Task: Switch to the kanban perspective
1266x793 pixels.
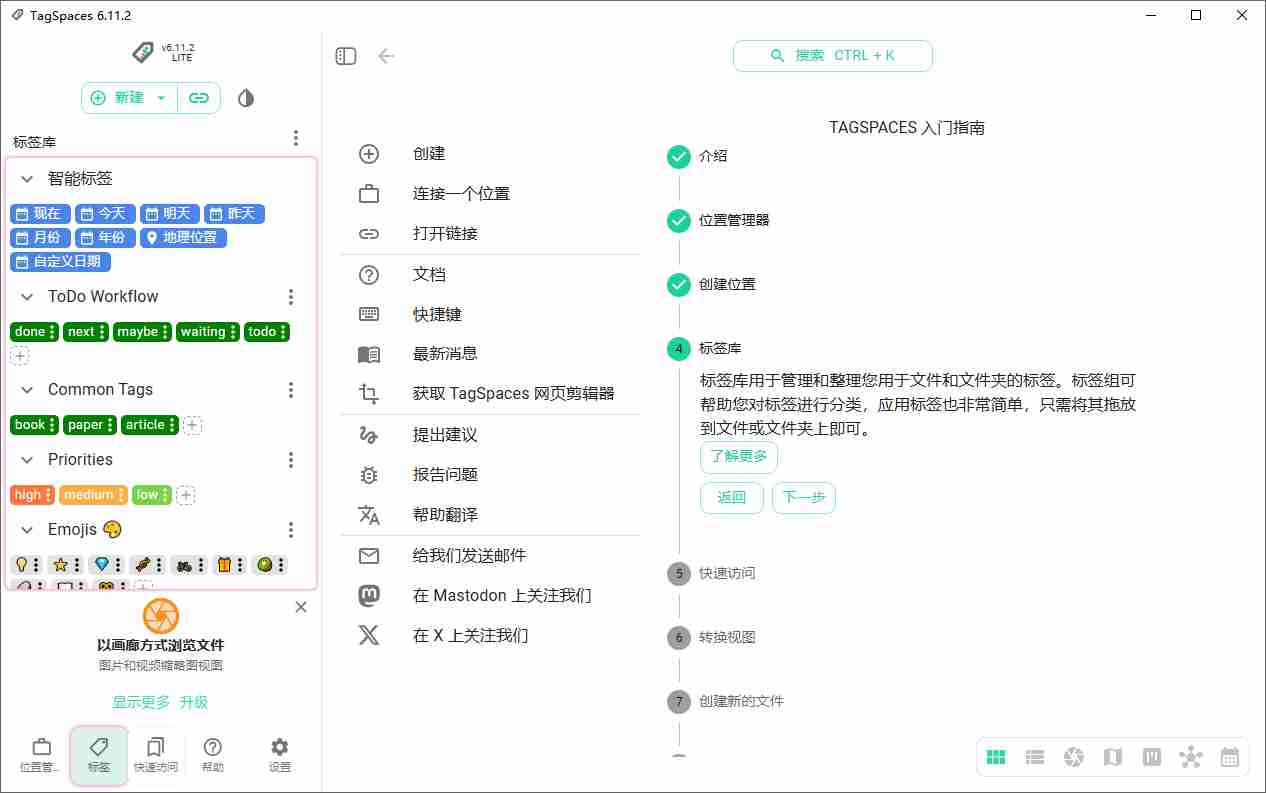Action: pos(1152,757)
